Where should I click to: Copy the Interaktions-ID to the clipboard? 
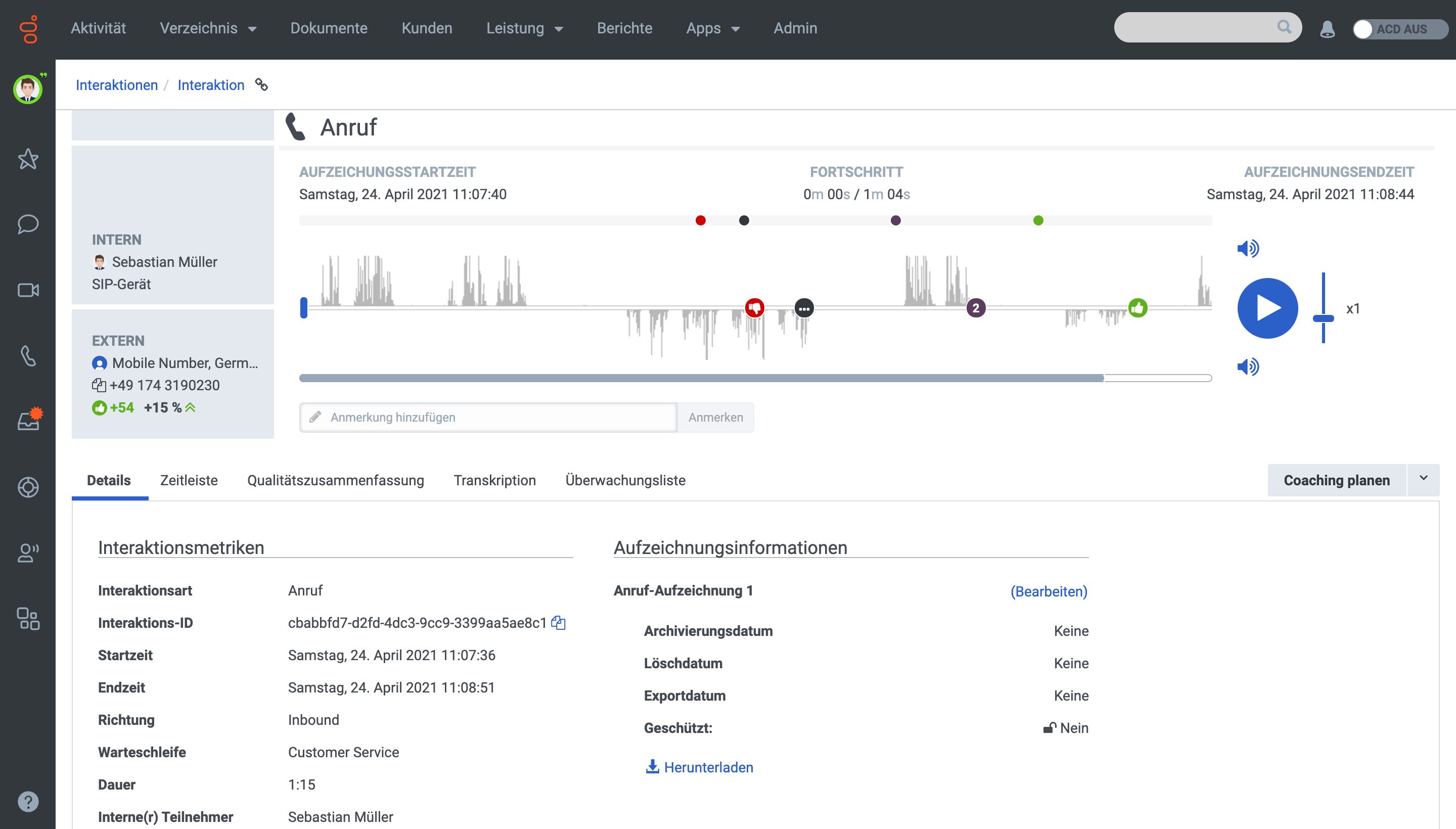click(558, 623)
